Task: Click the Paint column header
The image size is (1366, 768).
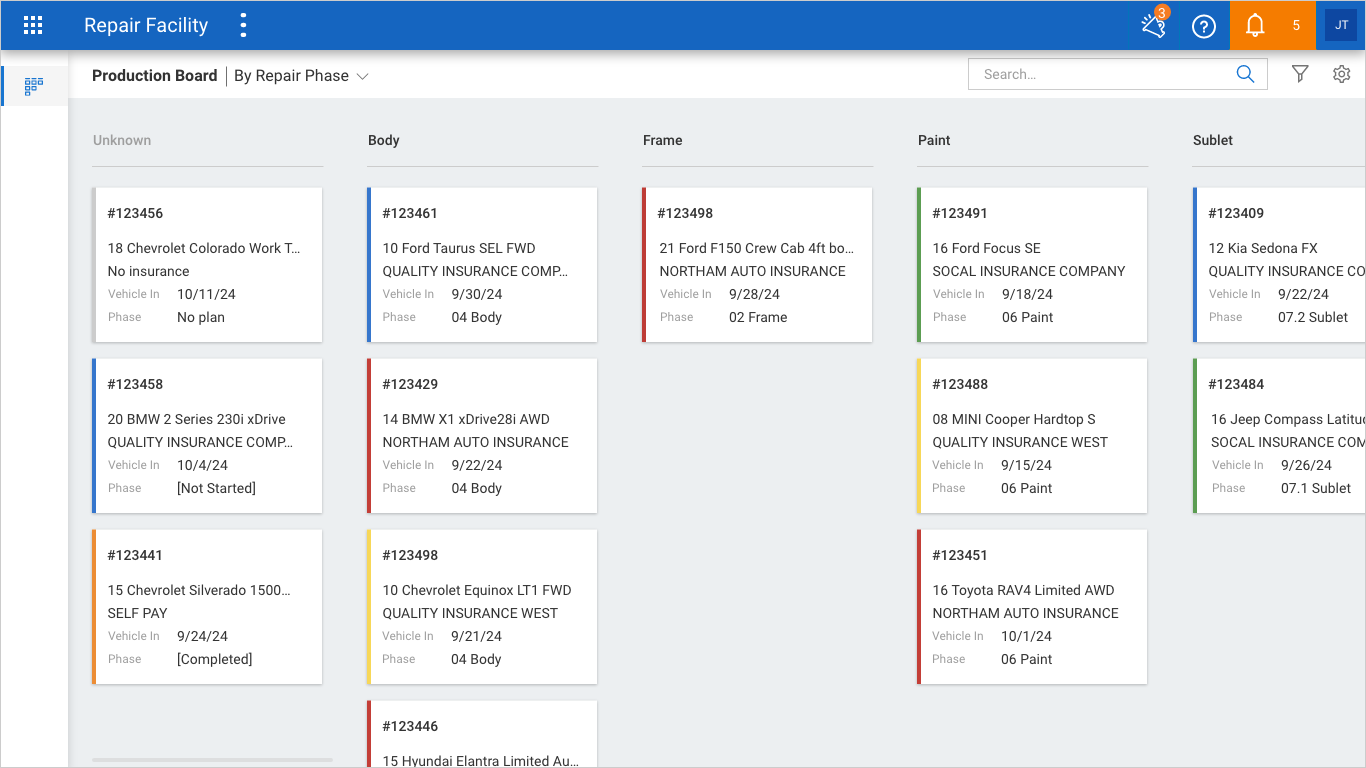Action: (x=934, y=140)
